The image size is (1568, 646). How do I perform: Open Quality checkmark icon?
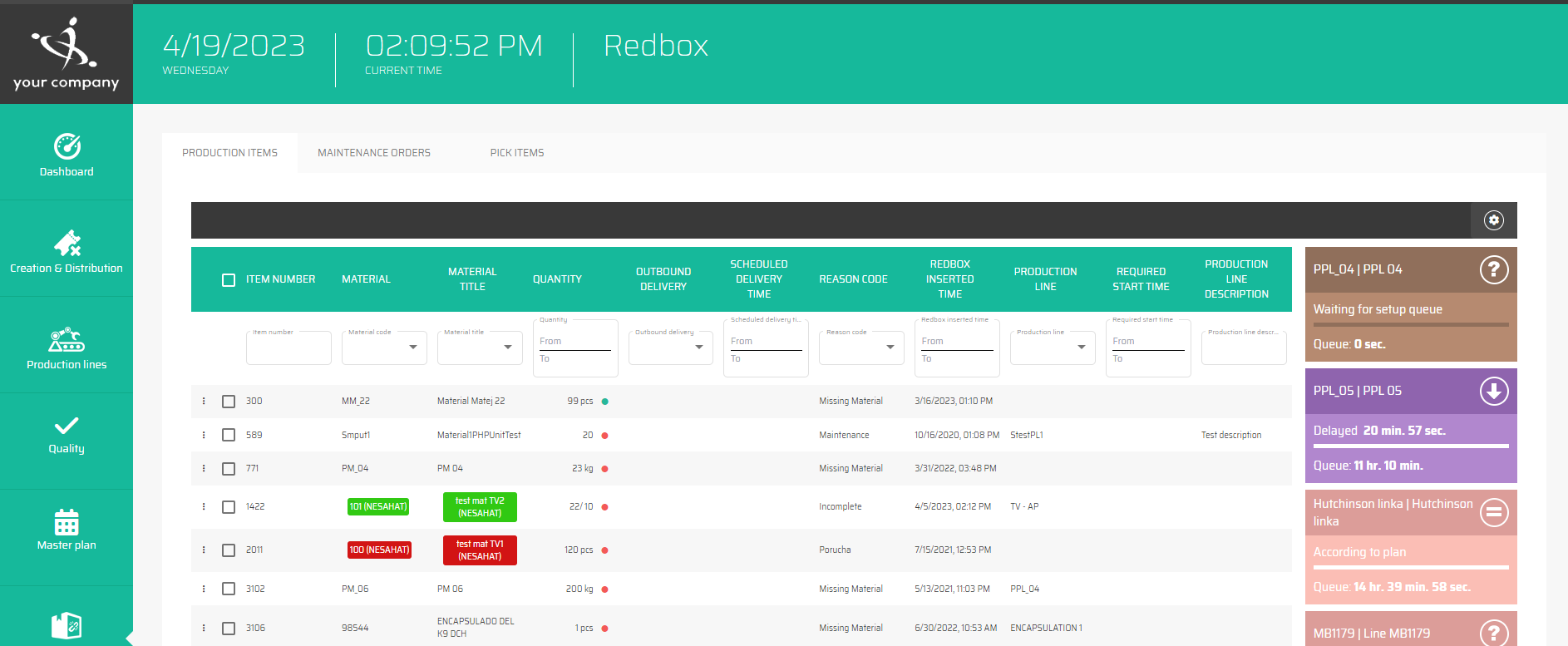(67, 426)
